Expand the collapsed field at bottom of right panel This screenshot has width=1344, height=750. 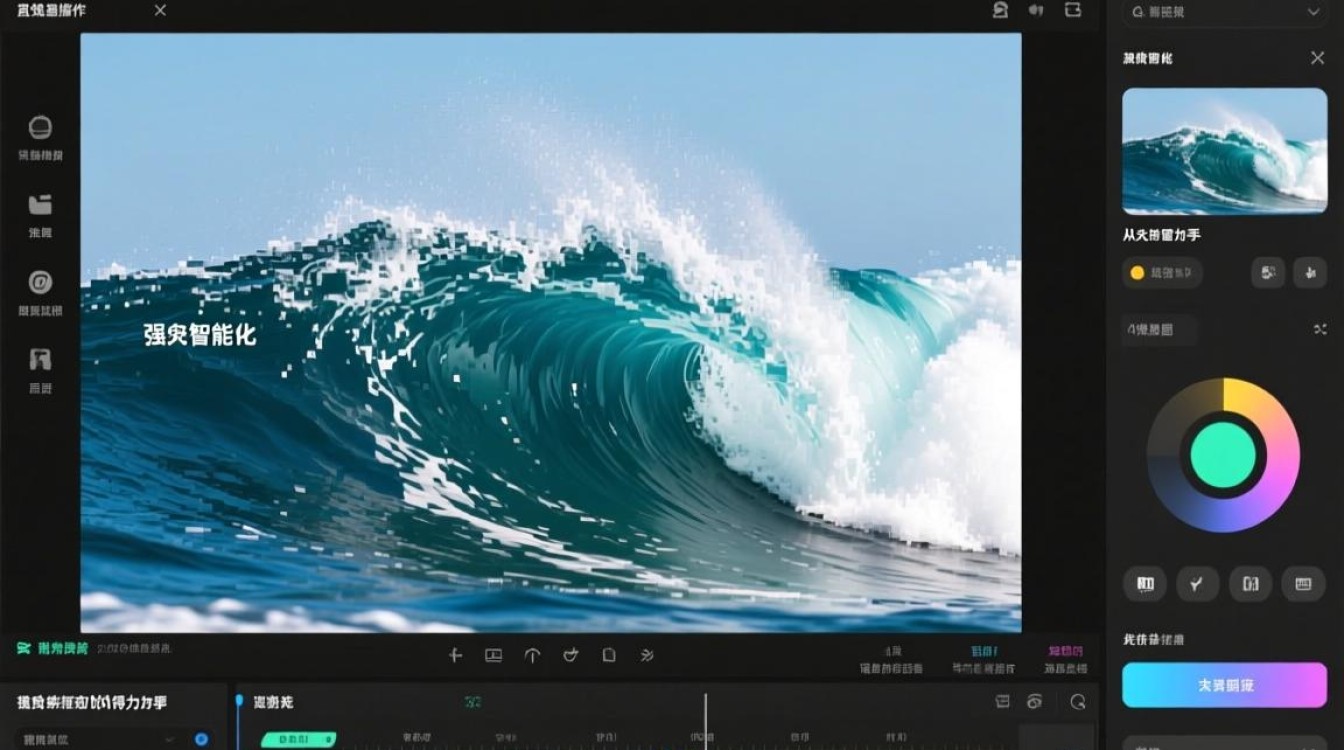pos(1224,742)
